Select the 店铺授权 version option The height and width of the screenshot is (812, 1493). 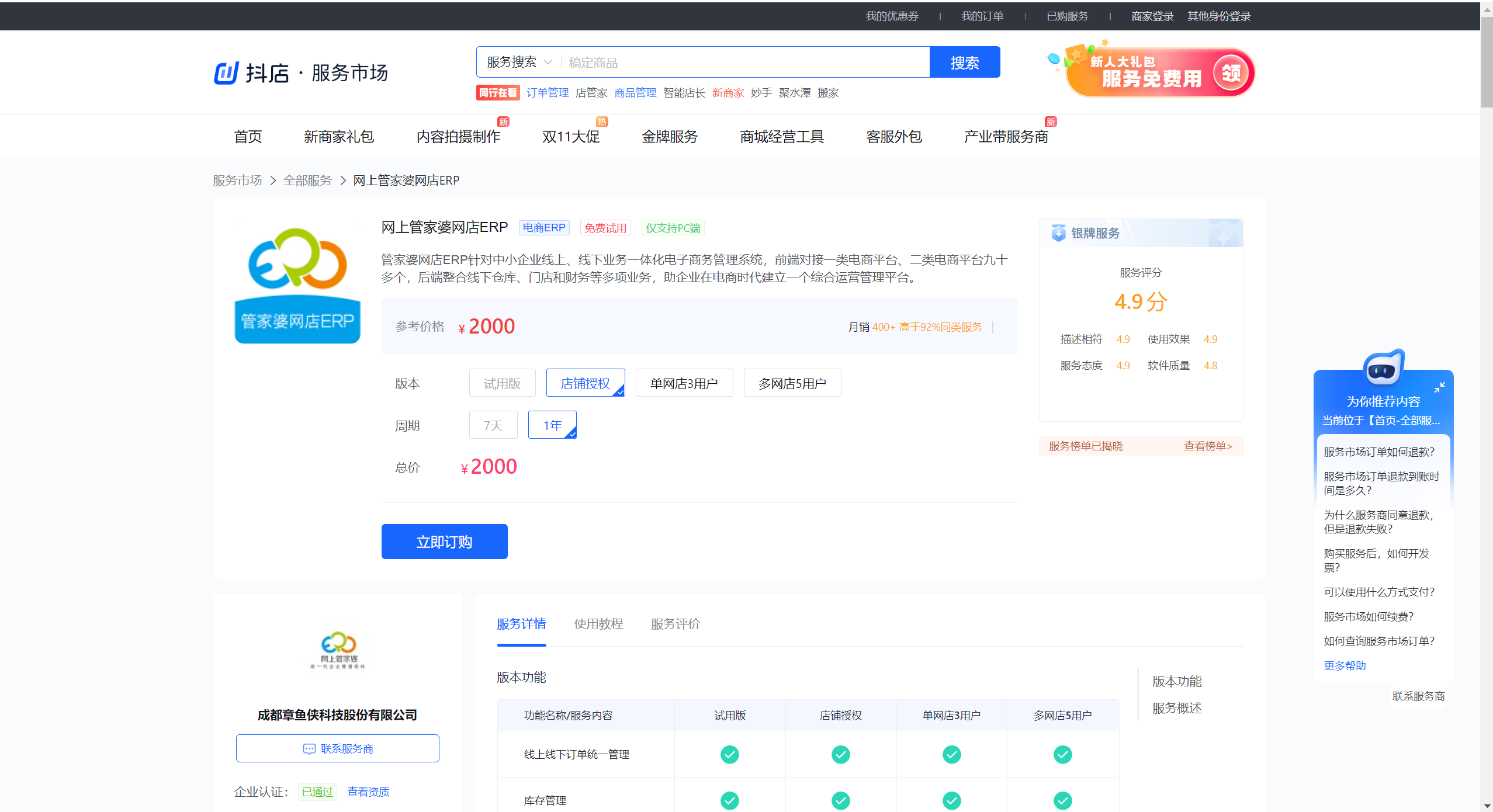tap(586, 383)
